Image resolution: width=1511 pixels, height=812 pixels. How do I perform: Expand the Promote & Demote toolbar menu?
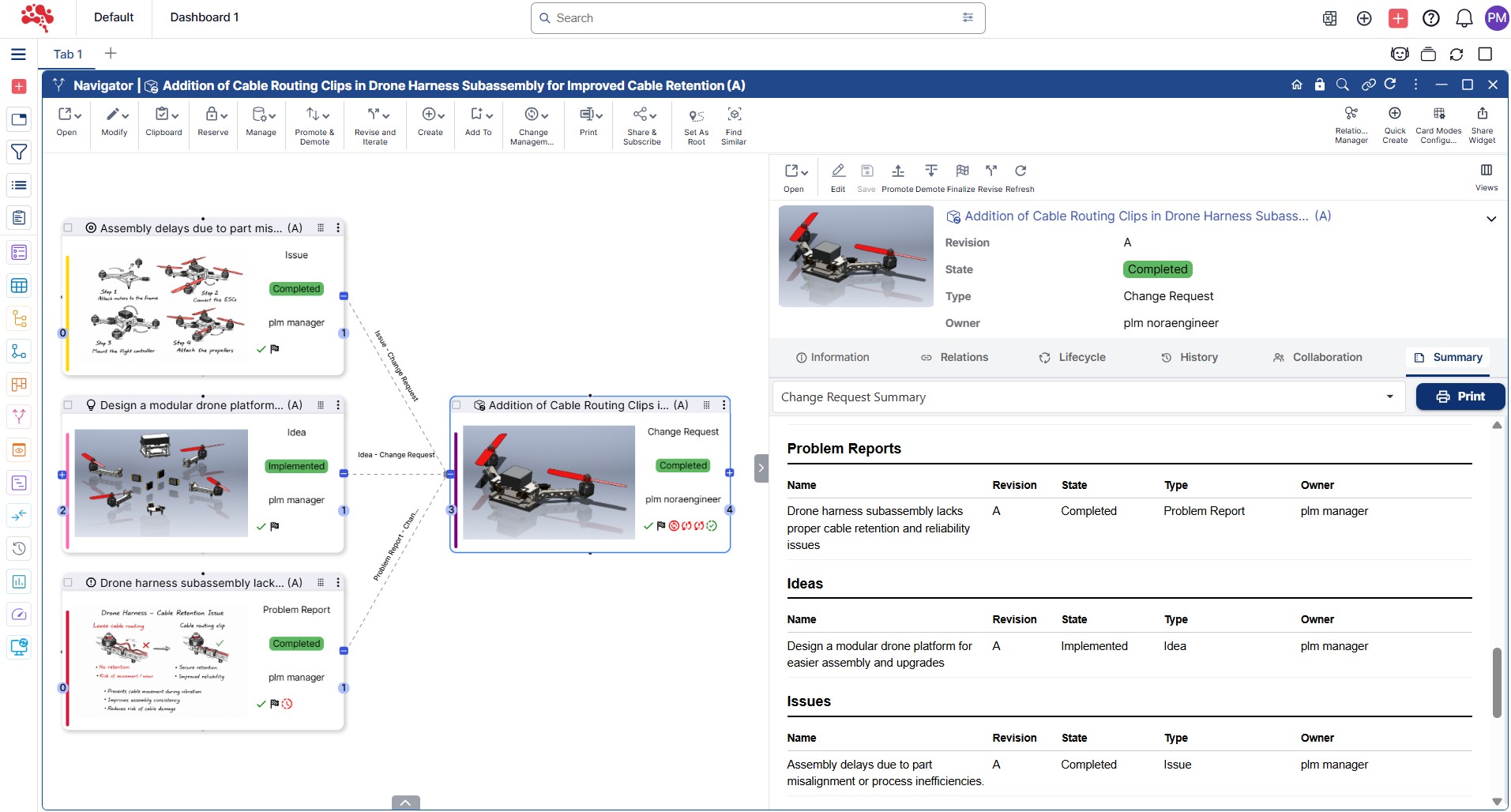click(315, 116)
